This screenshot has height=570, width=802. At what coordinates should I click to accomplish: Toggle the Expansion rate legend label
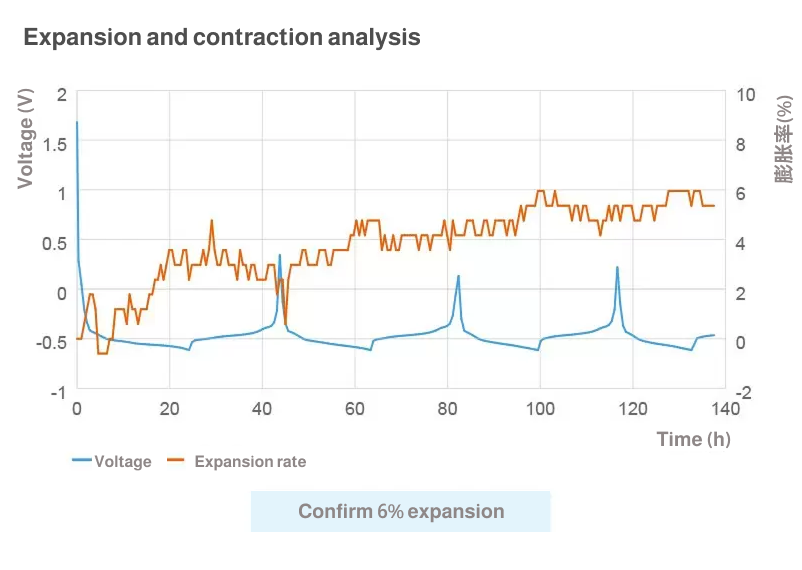[x=250, y=462]
